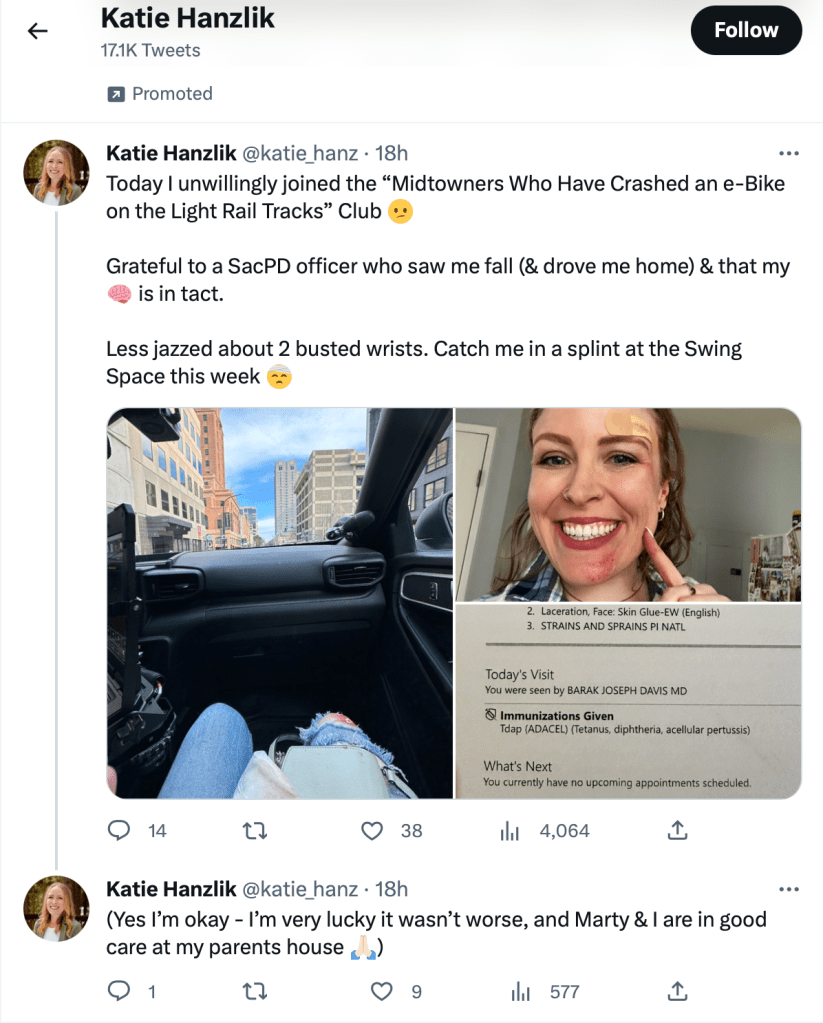This screenshot has height=1023, width=823.
Task: Retweet the e-Bike crash tweet
Action: tap(254, 830)
